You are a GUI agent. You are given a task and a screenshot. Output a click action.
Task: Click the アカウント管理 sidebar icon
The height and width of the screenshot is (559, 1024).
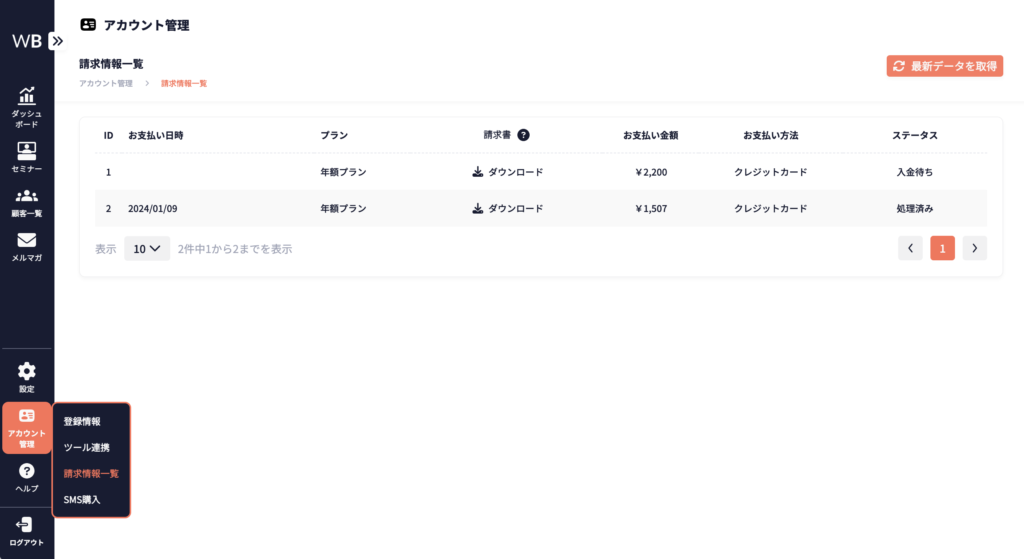pos(27,428)
